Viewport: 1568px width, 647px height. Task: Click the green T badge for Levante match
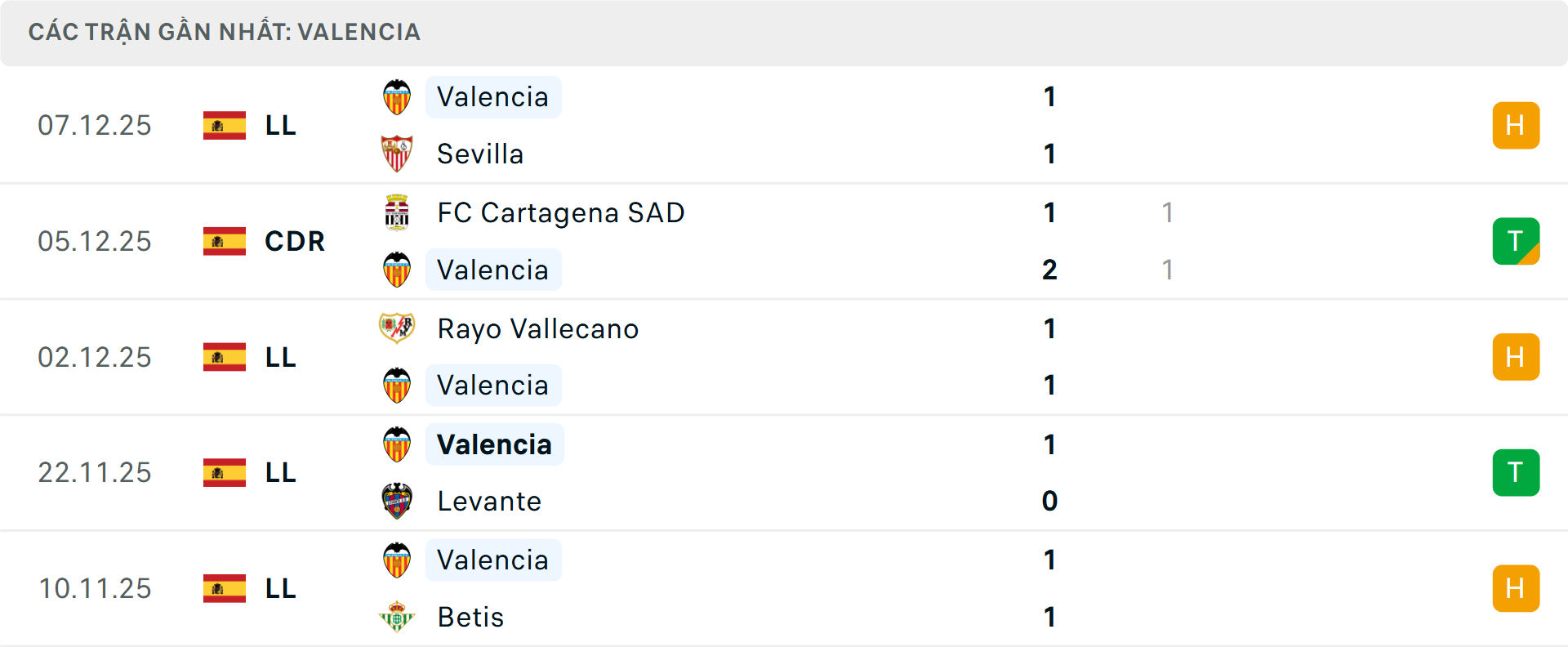point(1516,472)
